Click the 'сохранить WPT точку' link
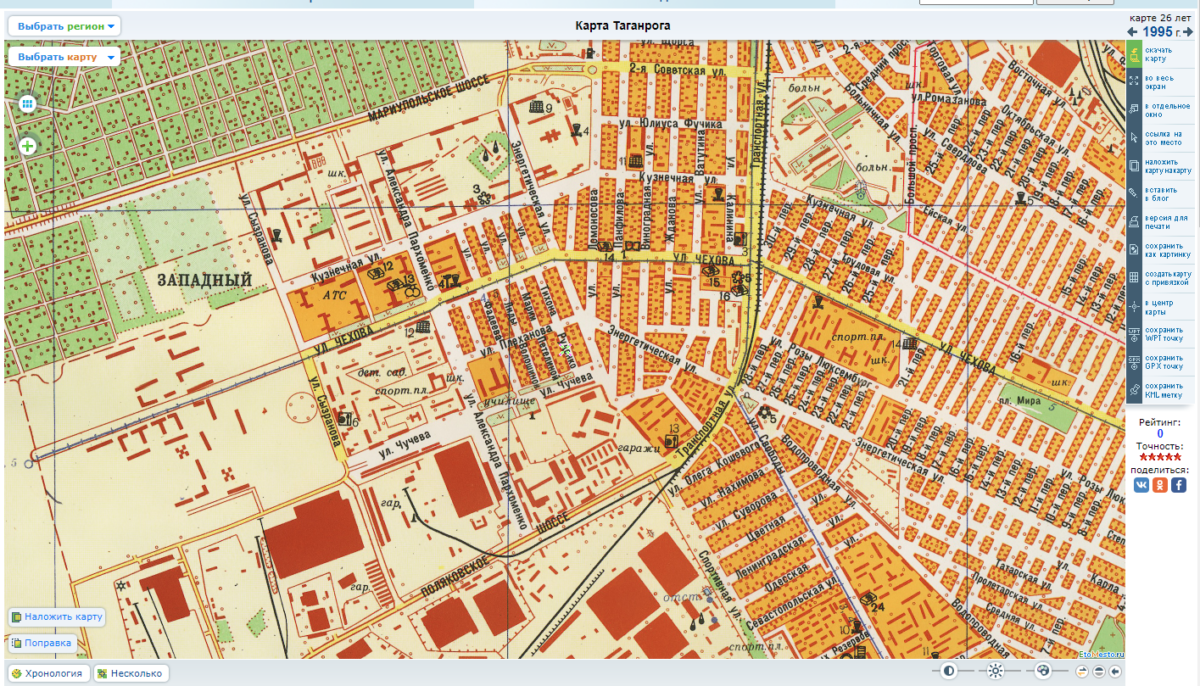Image resolution: width=1200 pixels, height=686 pixels. pos(1165,334)
